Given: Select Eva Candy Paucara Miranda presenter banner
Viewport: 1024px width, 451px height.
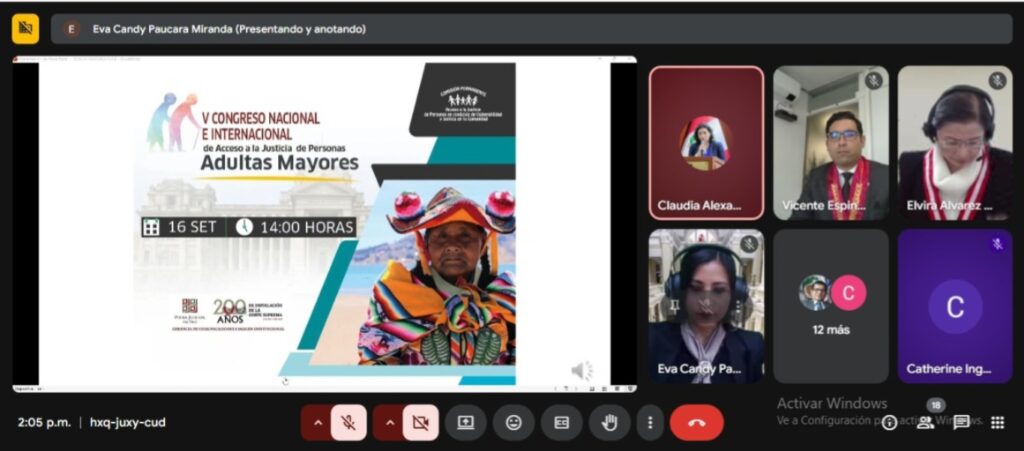Looking at the screenshot, I should [x=230, y=29].
